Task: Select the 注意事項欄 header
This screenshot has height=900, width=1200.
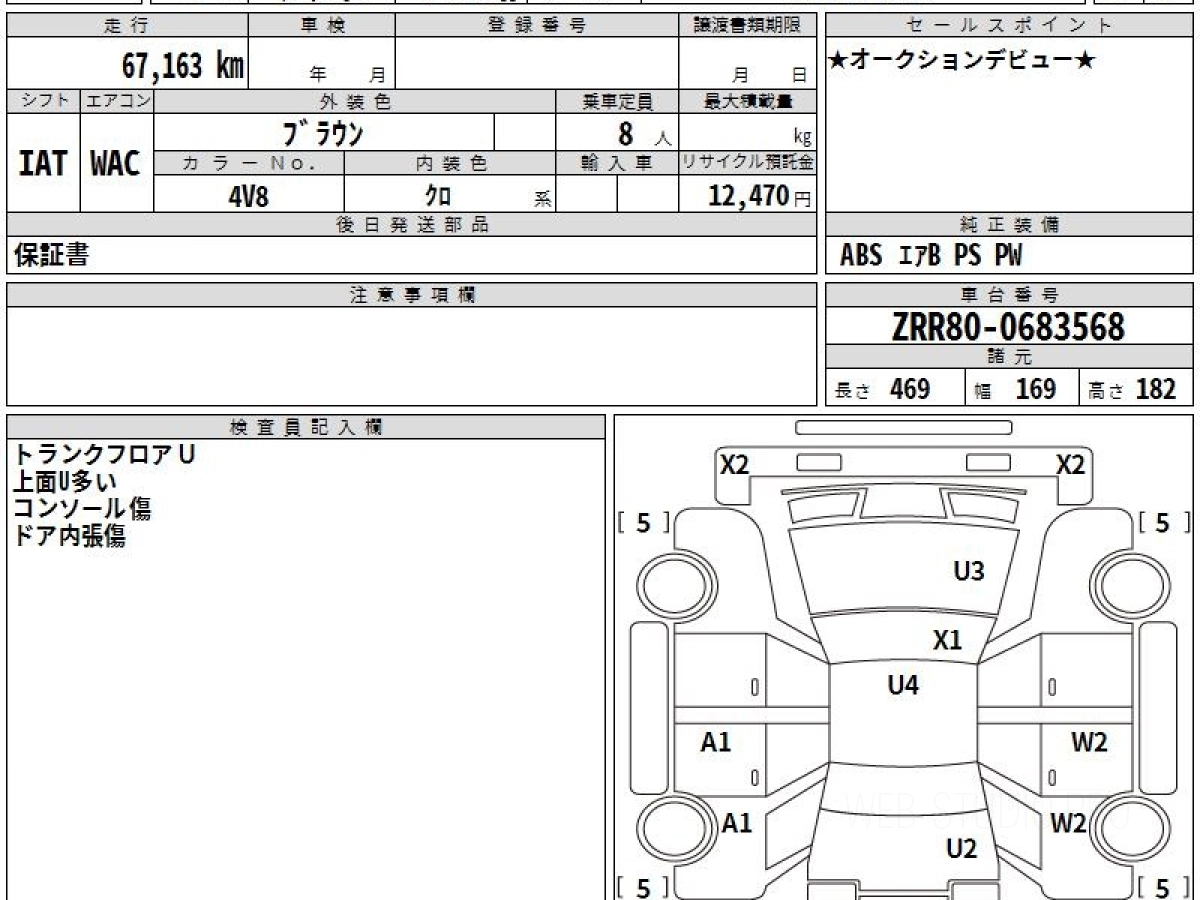Action: (412, 295)
